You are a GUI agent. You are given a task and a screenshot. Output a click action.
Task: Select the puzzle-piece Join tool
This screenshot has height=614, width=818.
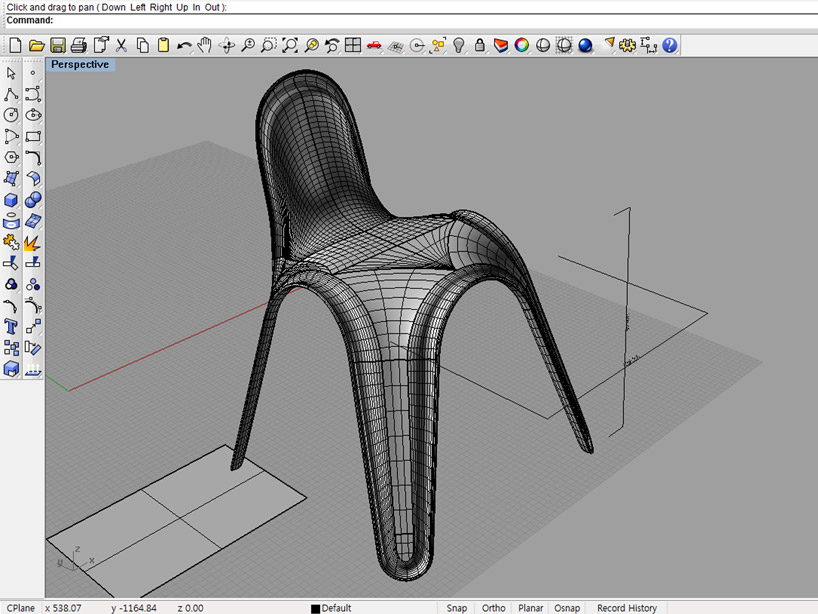pyautogui.click(x=11, y=243)
